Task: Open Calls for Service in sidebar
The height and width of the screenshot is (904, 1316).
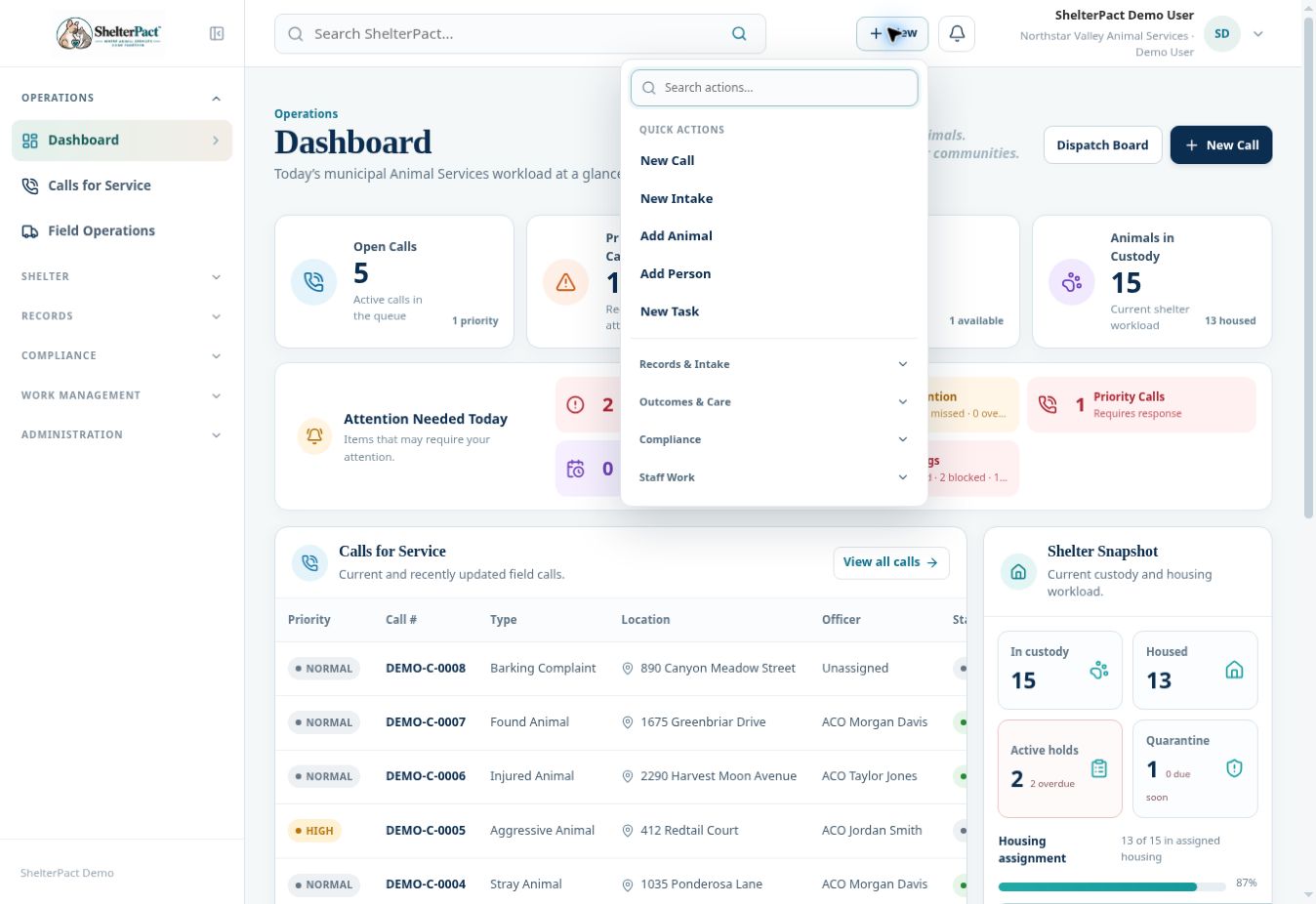Action: (121, 185)
